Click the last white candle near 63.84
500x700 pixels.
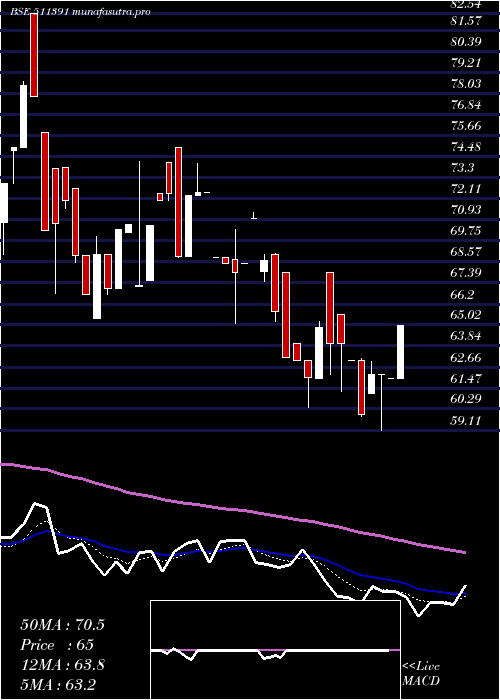click(x=400, y=352)
